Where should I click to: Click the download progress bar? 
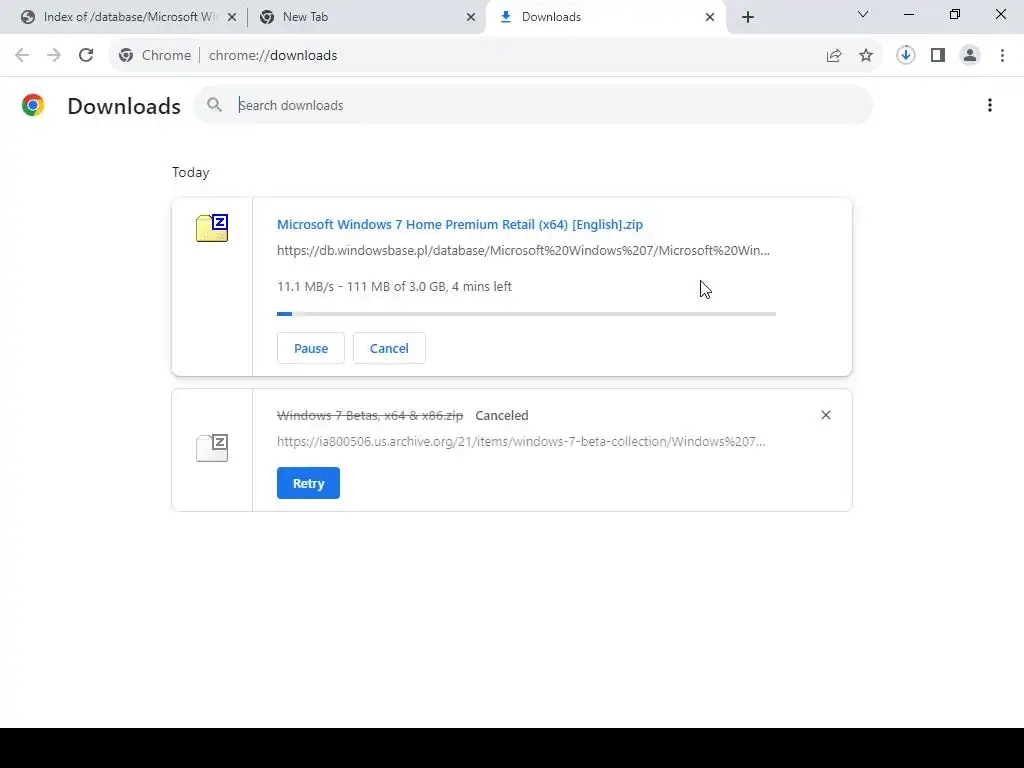[526, 314]
